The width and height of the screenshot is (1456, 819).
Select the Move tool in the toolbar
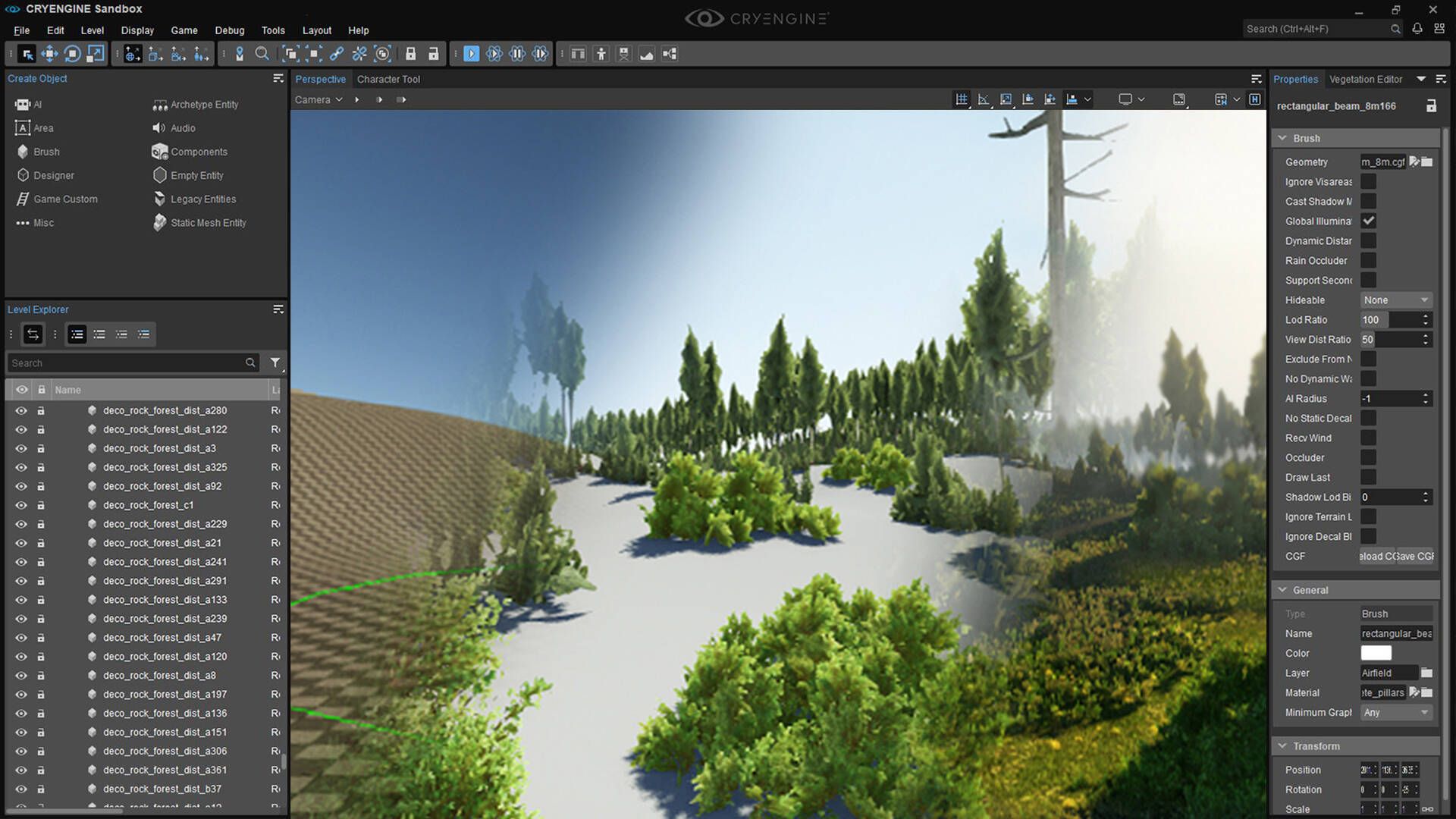50,53
